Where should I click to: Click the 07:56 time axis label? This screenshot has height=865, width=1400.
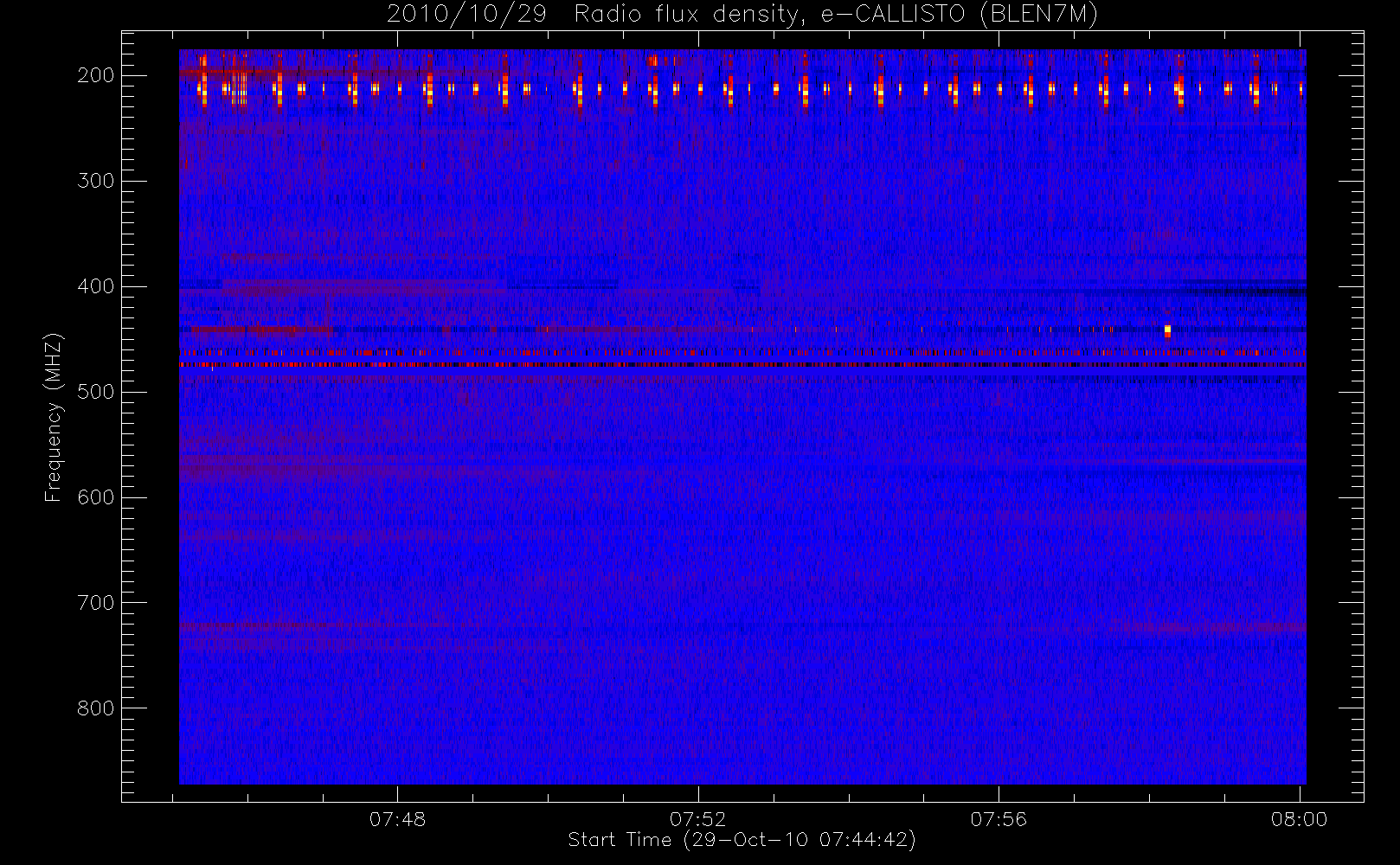[999, 819]
